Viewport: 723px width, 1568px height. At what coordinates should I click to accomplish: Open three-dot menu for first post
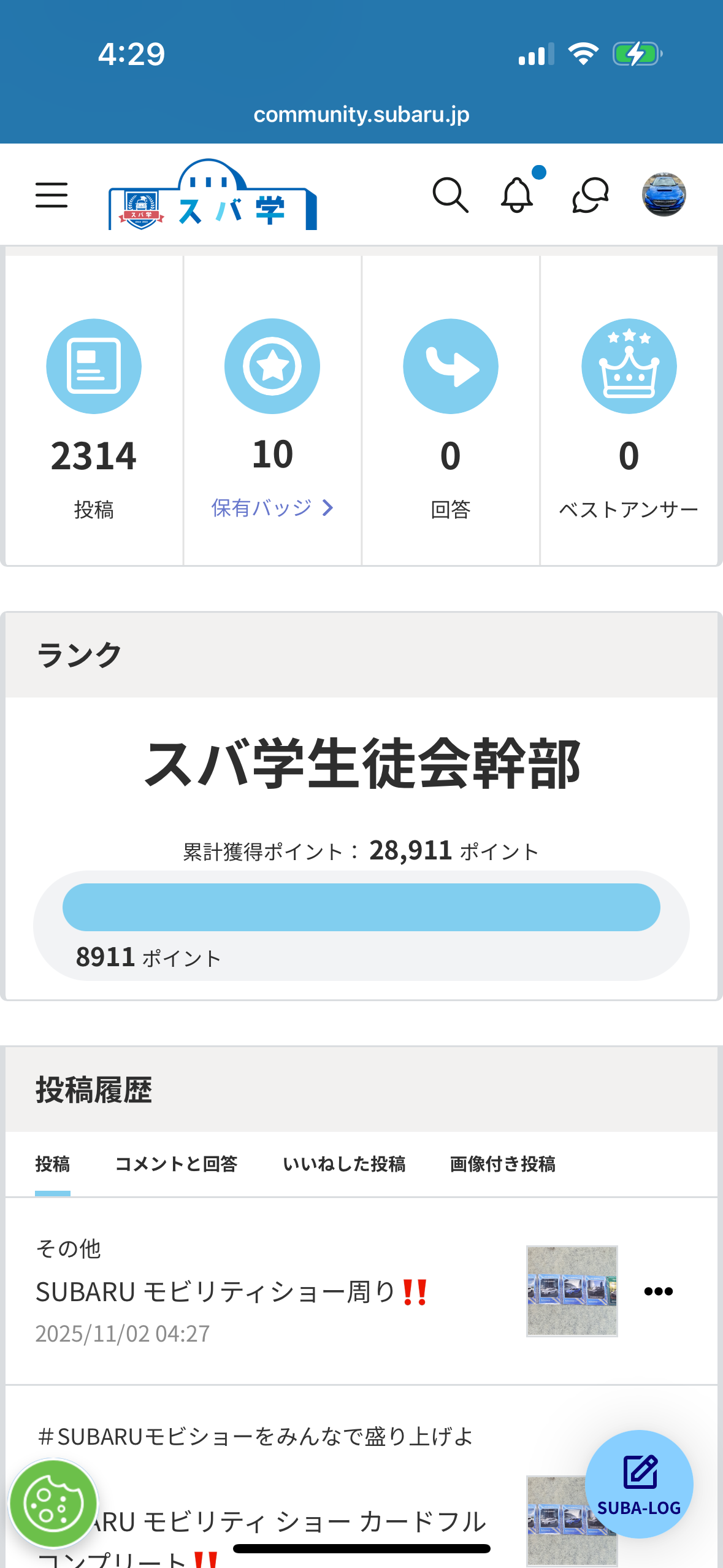(659, 1291)
